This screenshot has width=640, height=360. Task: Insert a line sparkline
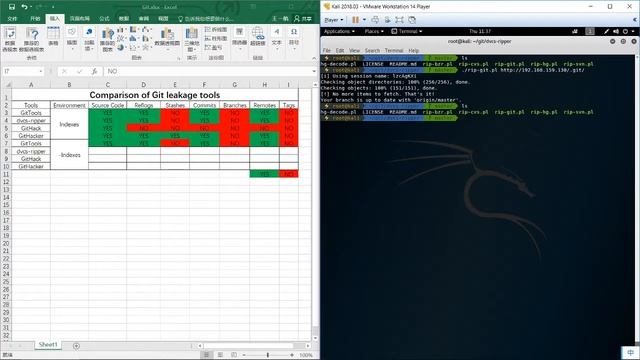(x=216, y=29)
